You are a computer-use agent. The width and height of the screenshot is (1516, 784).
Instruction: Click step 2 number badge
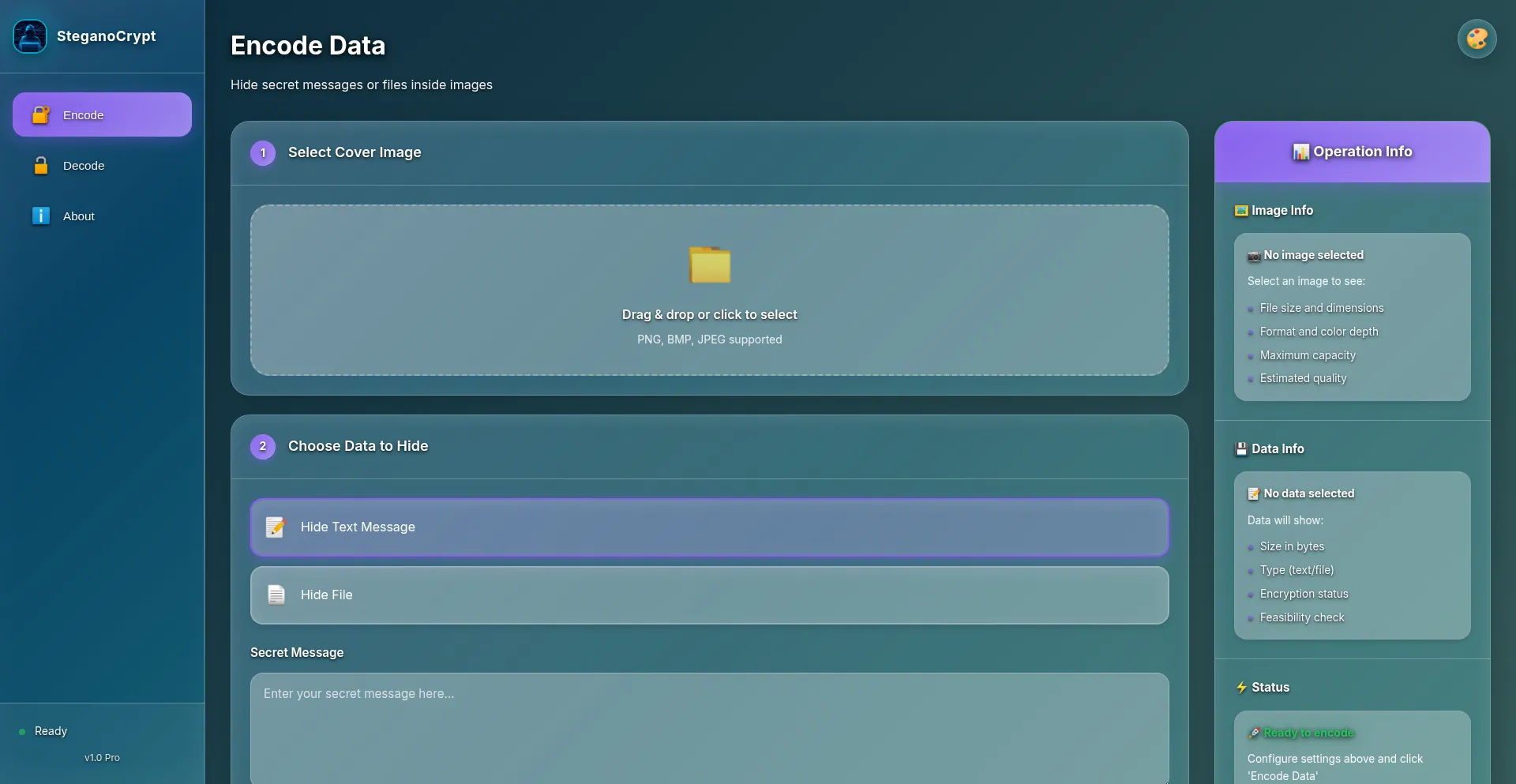[263, 447]
